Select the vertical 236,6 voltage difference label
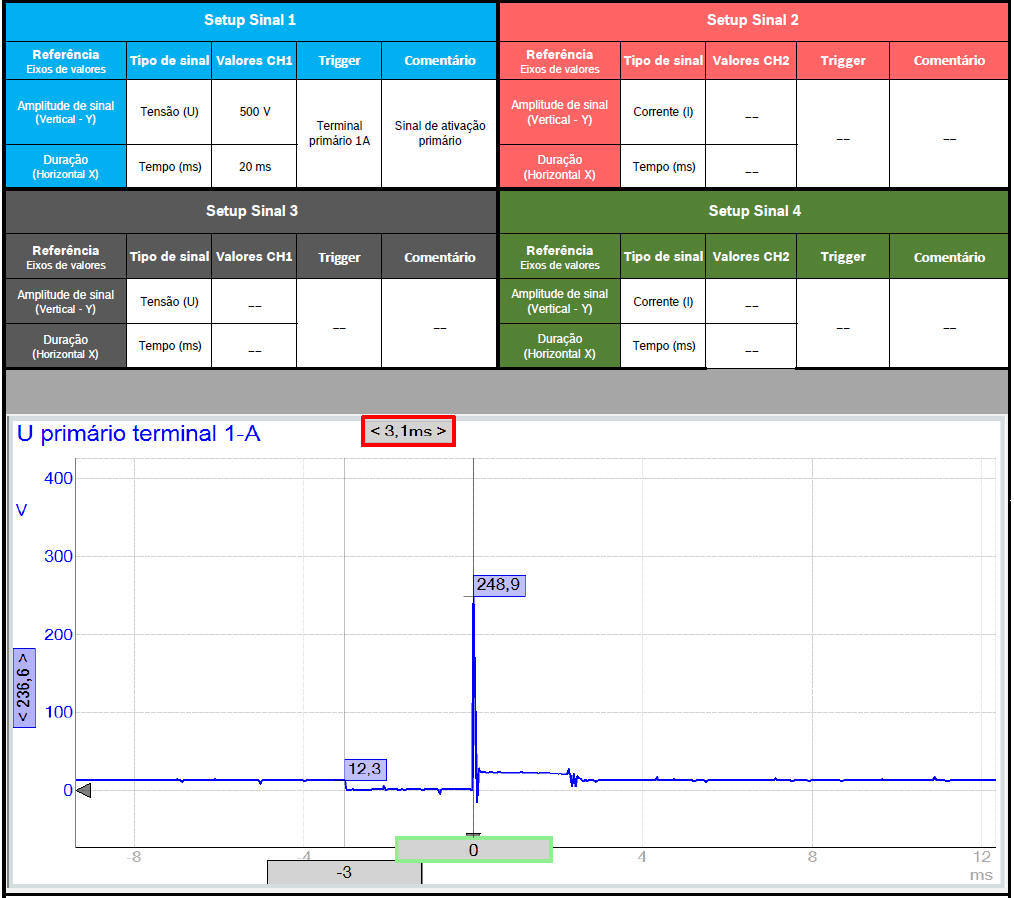 24,687
